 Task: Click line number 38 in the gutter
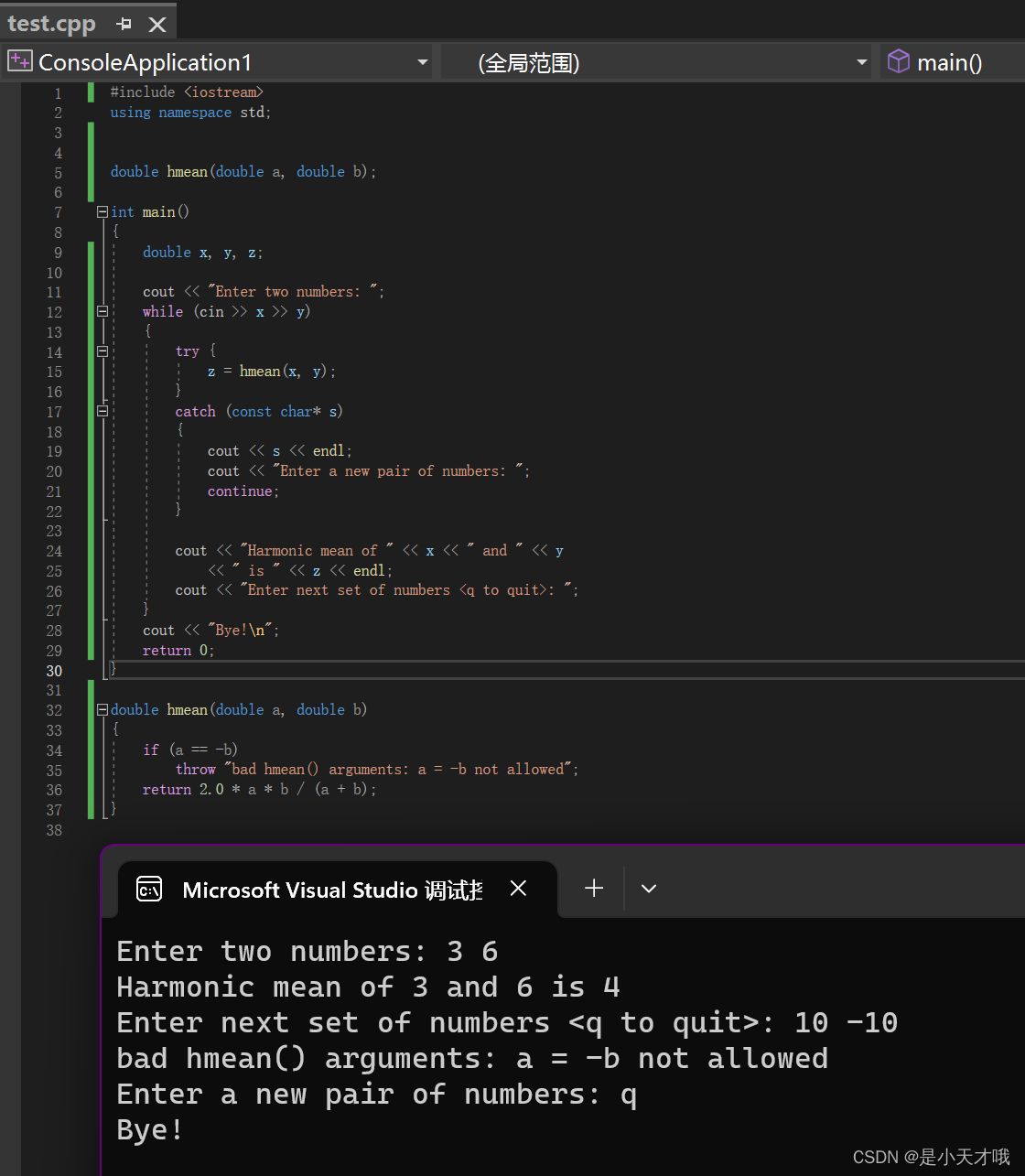[x=54, y=830]
